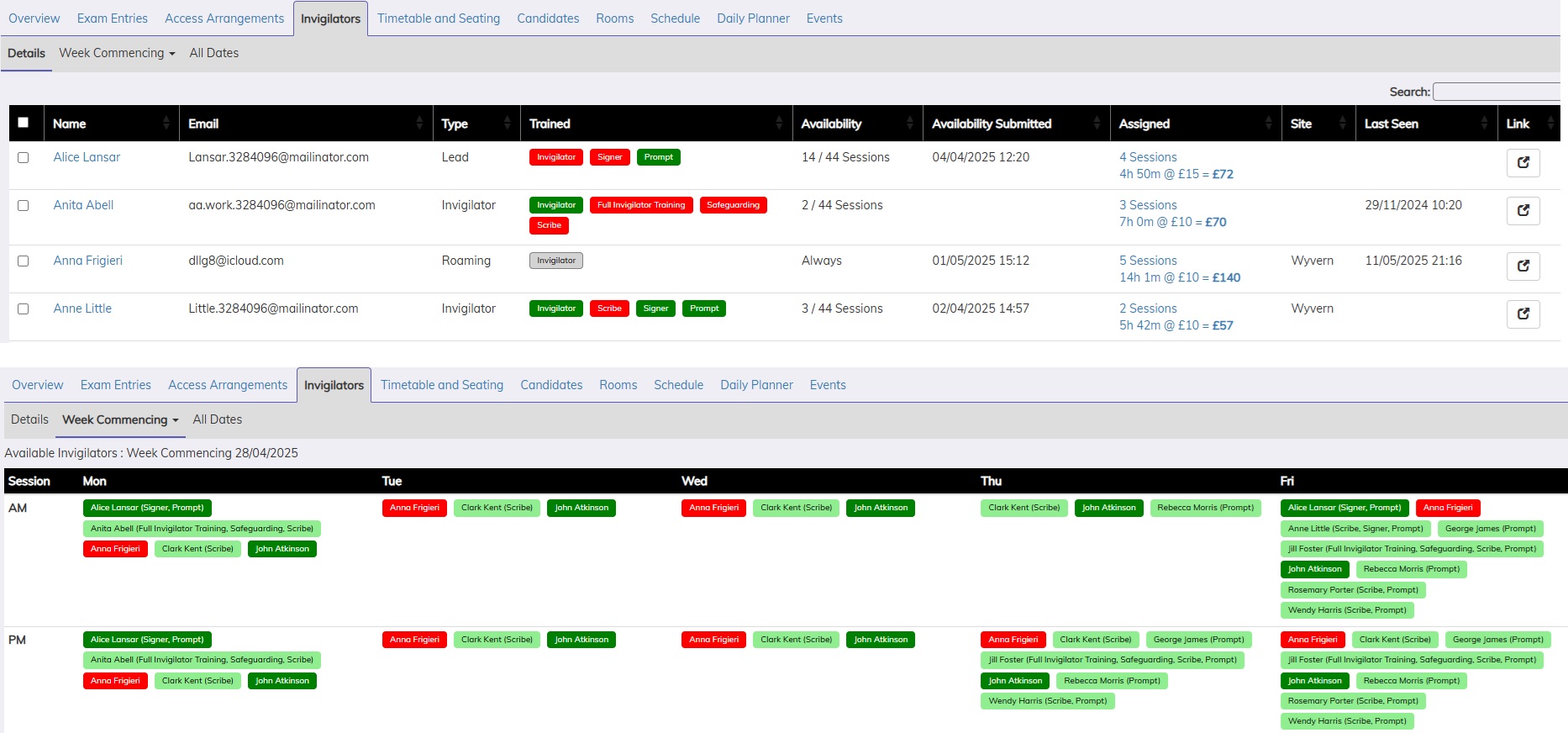This screenshot has width=1568, height=733.
Task: Tick the select-all checkbox in table header
Action: tap(24, 123)
